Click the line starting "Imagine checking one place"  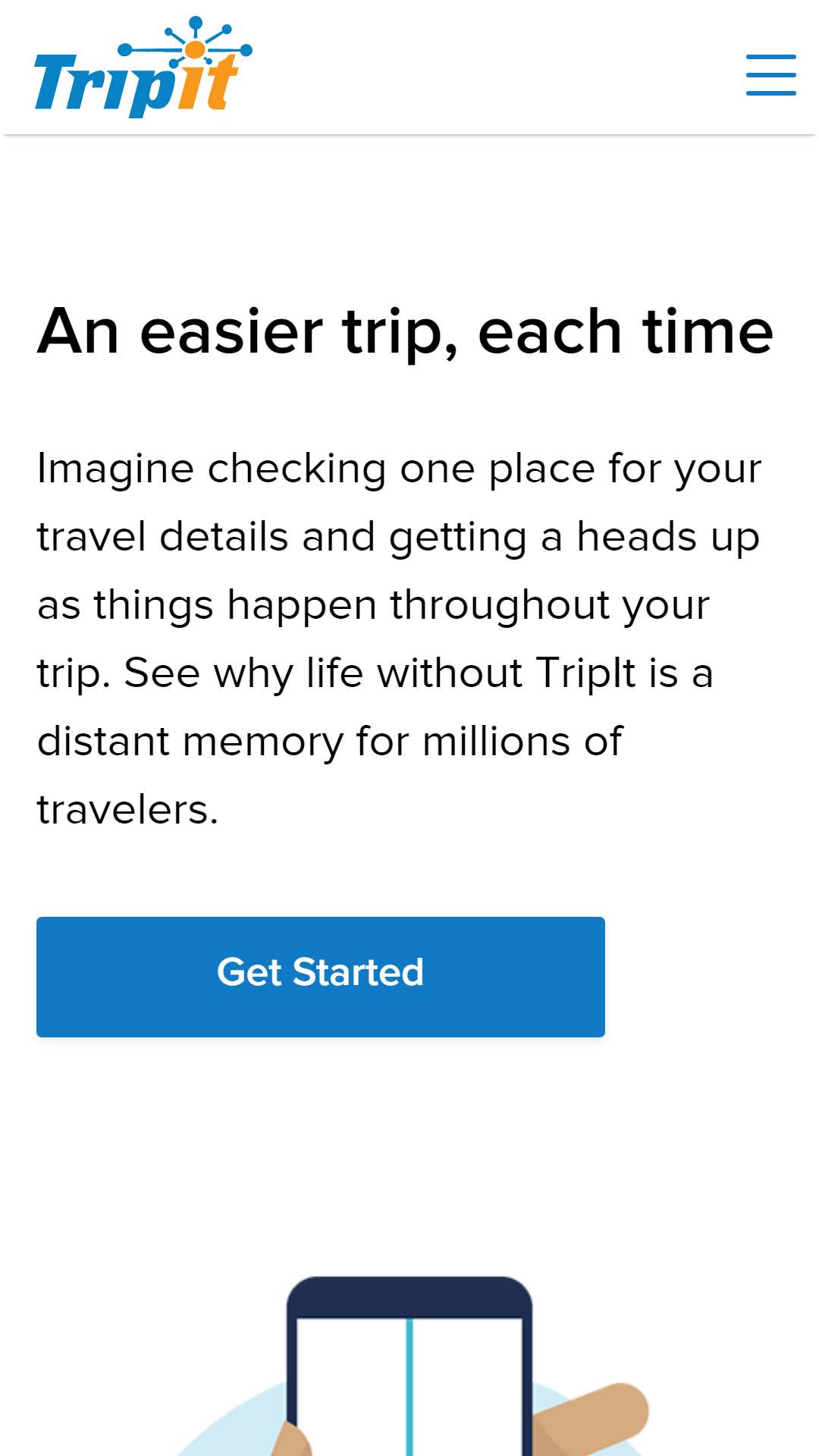(x=399, y=469)
